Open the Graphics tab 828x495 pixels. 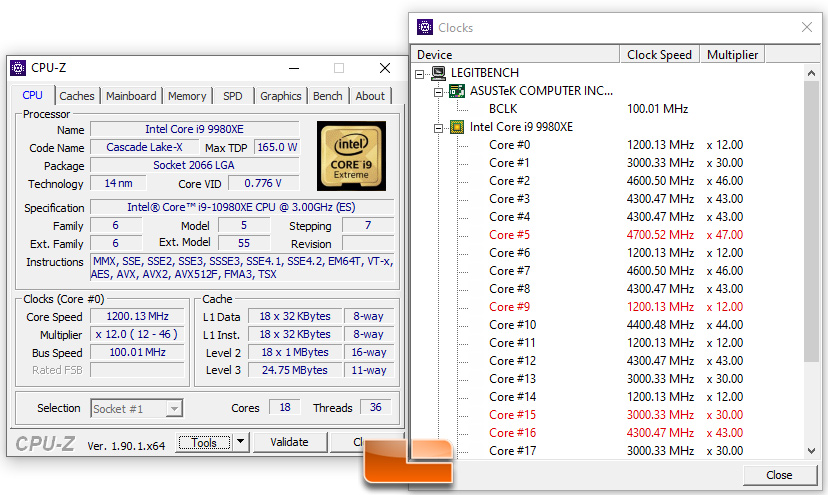280,96
